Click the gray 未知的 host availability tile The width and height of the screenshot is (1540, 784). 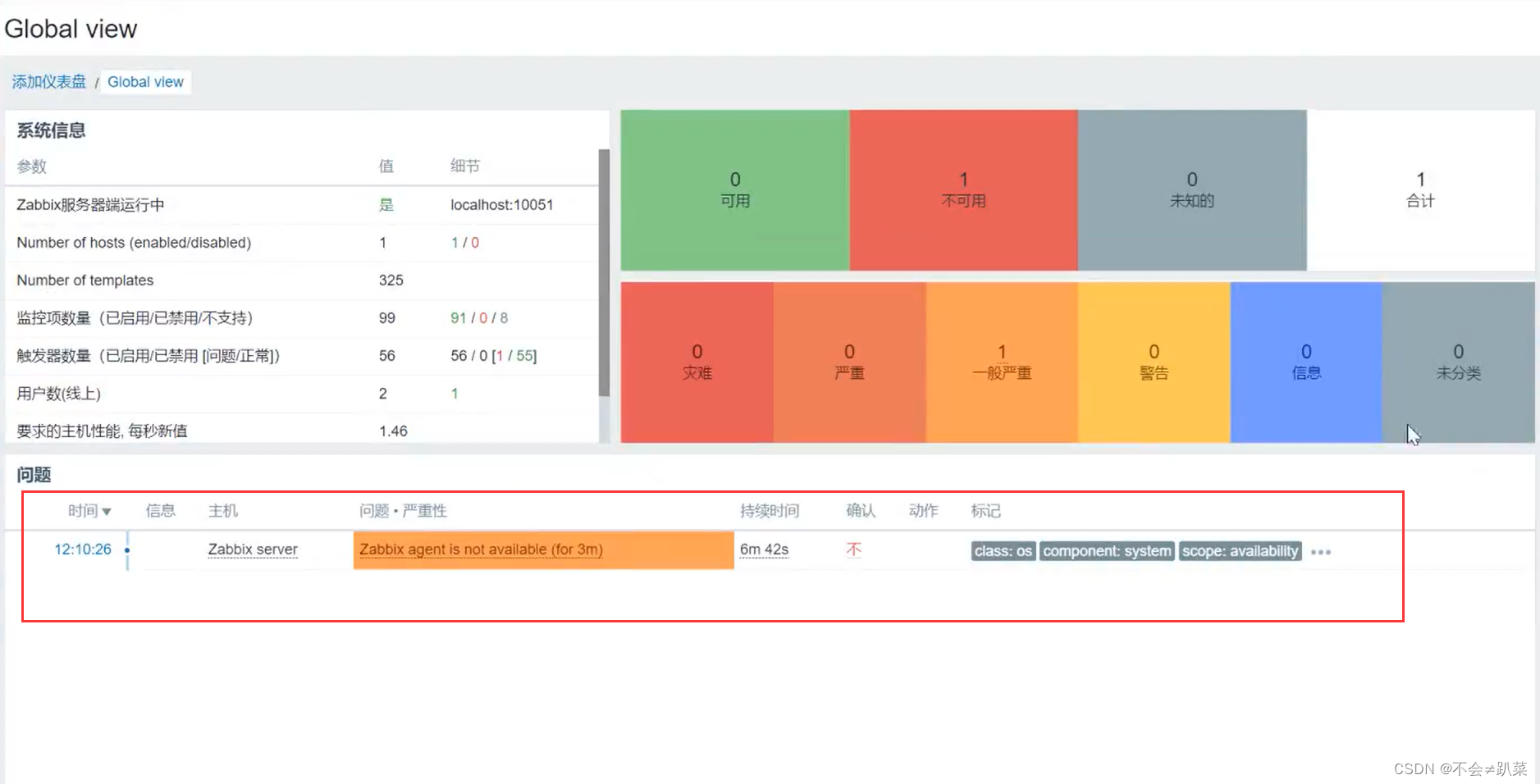1192,190
